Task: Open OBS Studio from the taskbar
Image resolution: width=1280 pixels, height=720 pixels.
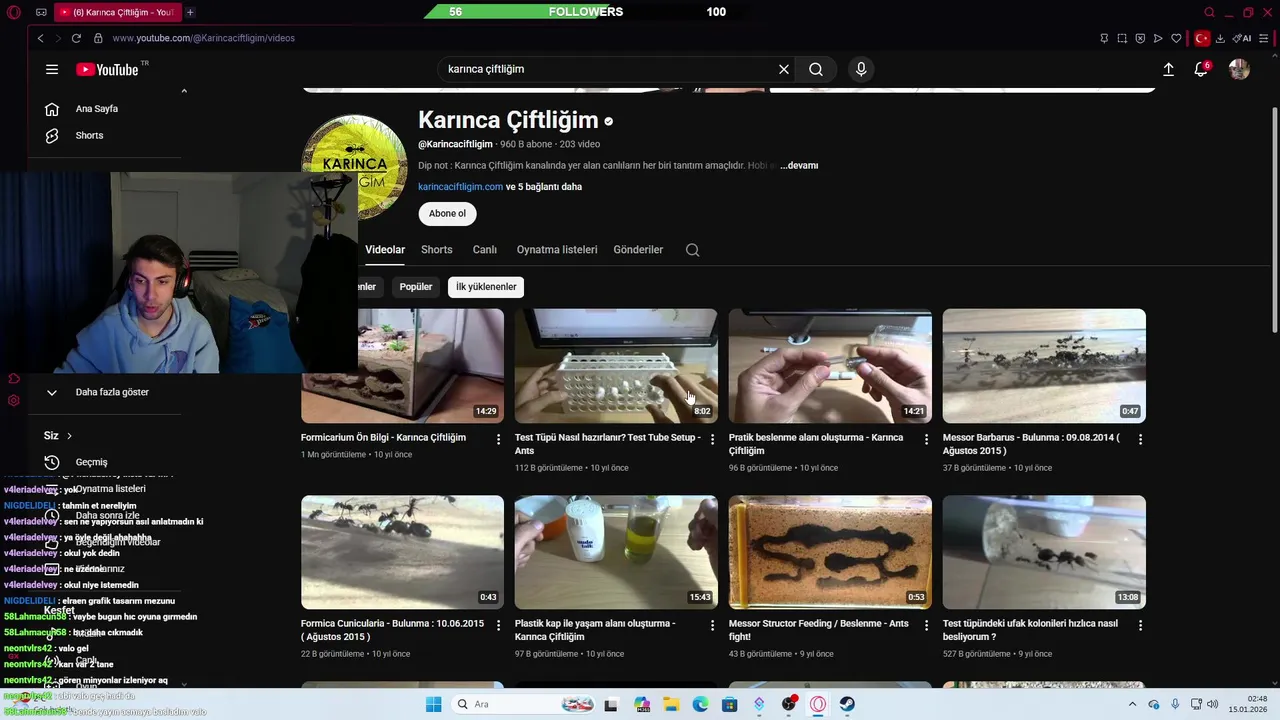Action: tap(789, 704)
